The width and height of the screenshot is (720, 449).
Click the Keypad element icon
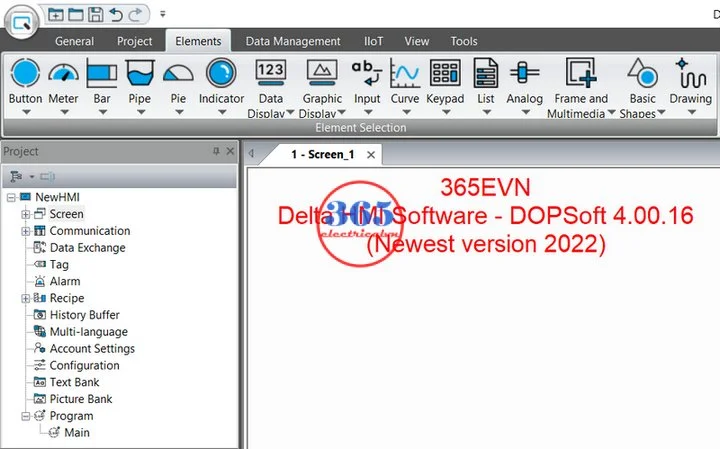tap(445, 73)
